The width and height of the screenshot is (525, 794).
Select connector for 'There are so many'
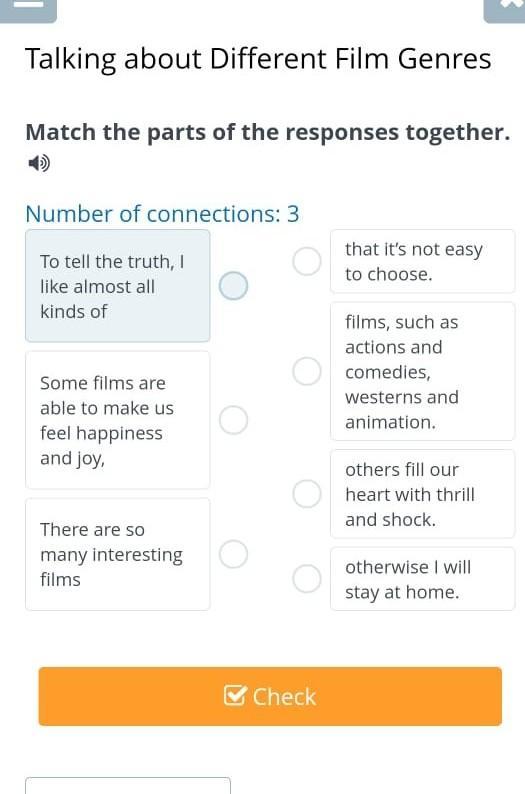click(233, 554)
